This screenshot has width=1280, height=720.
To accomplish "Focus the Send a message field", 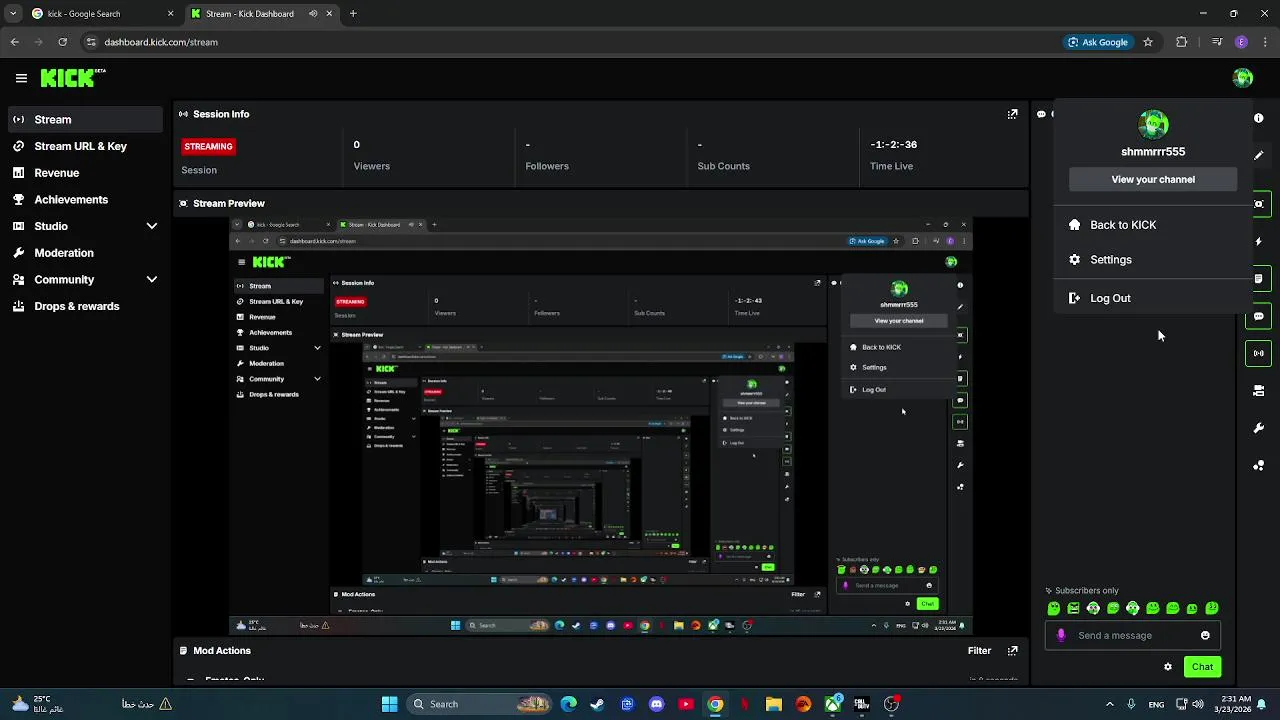I will (1133, 635).
